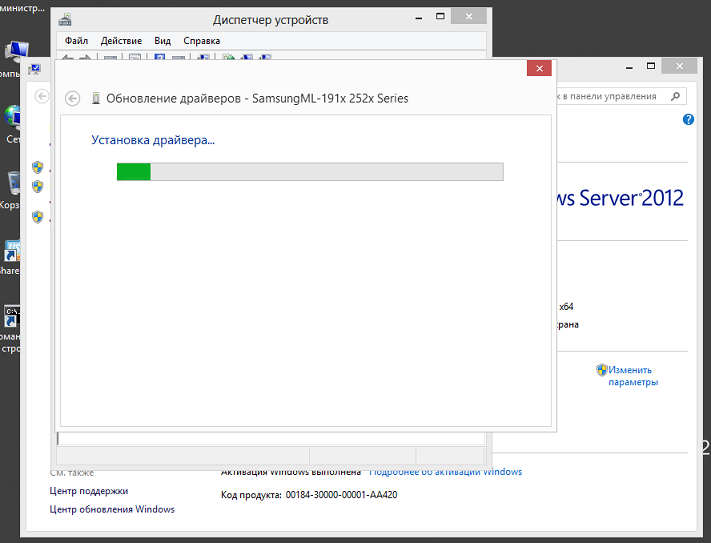Click the blue help question mark icon
711x543 pixels.
click(688, 119)
